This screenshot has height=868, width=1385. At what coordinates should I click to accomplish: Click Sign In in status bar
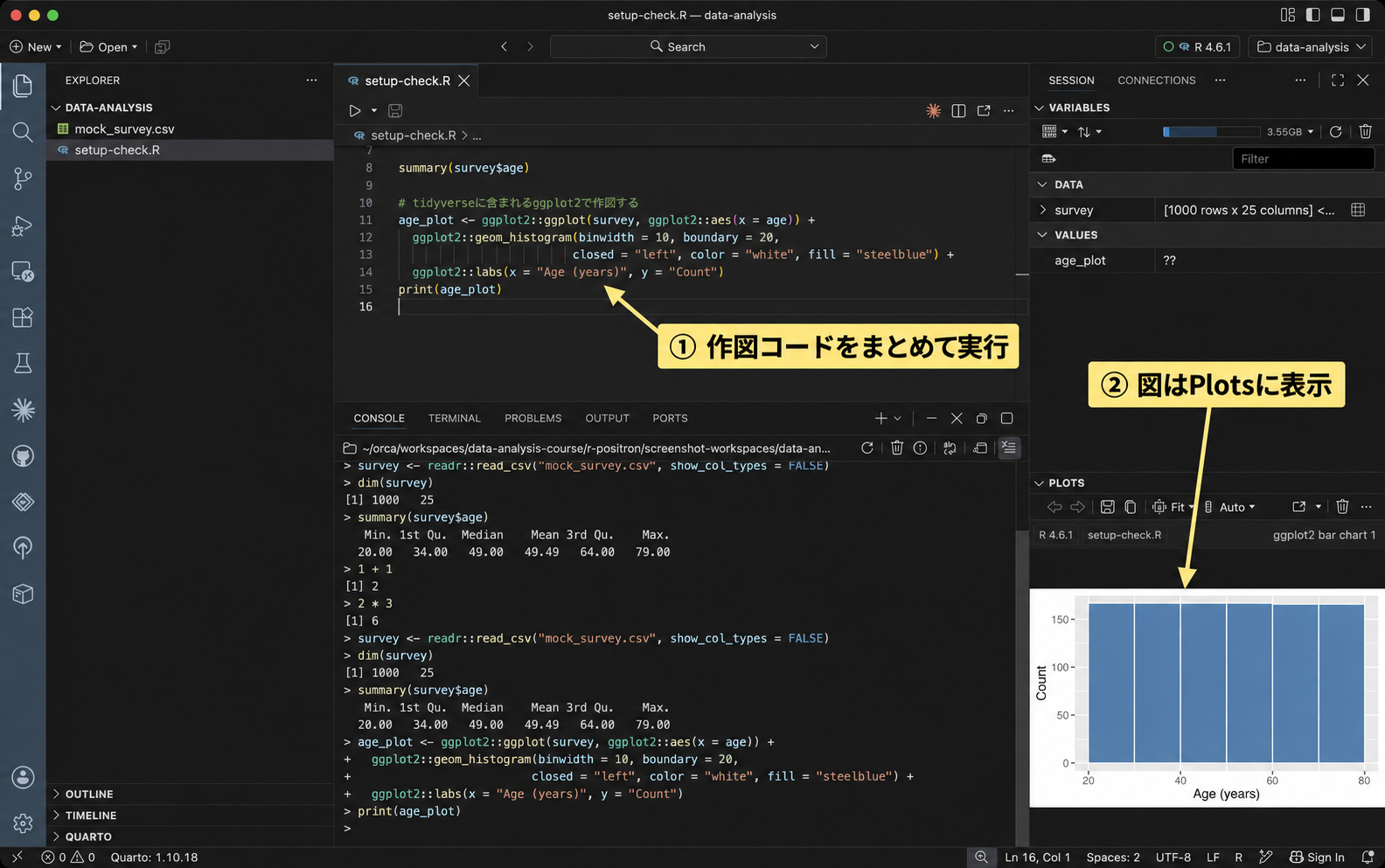click(x=1317, y=858)
